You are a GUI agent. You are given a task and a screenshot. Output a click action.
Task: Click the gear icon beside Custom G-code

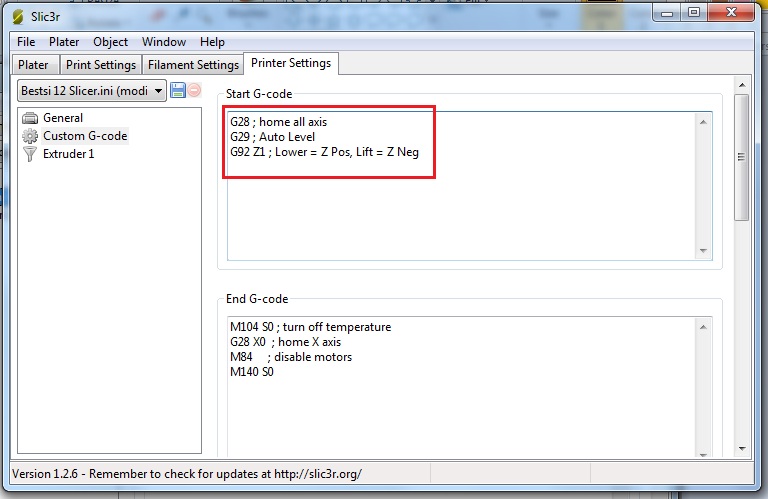pos(30,136)
